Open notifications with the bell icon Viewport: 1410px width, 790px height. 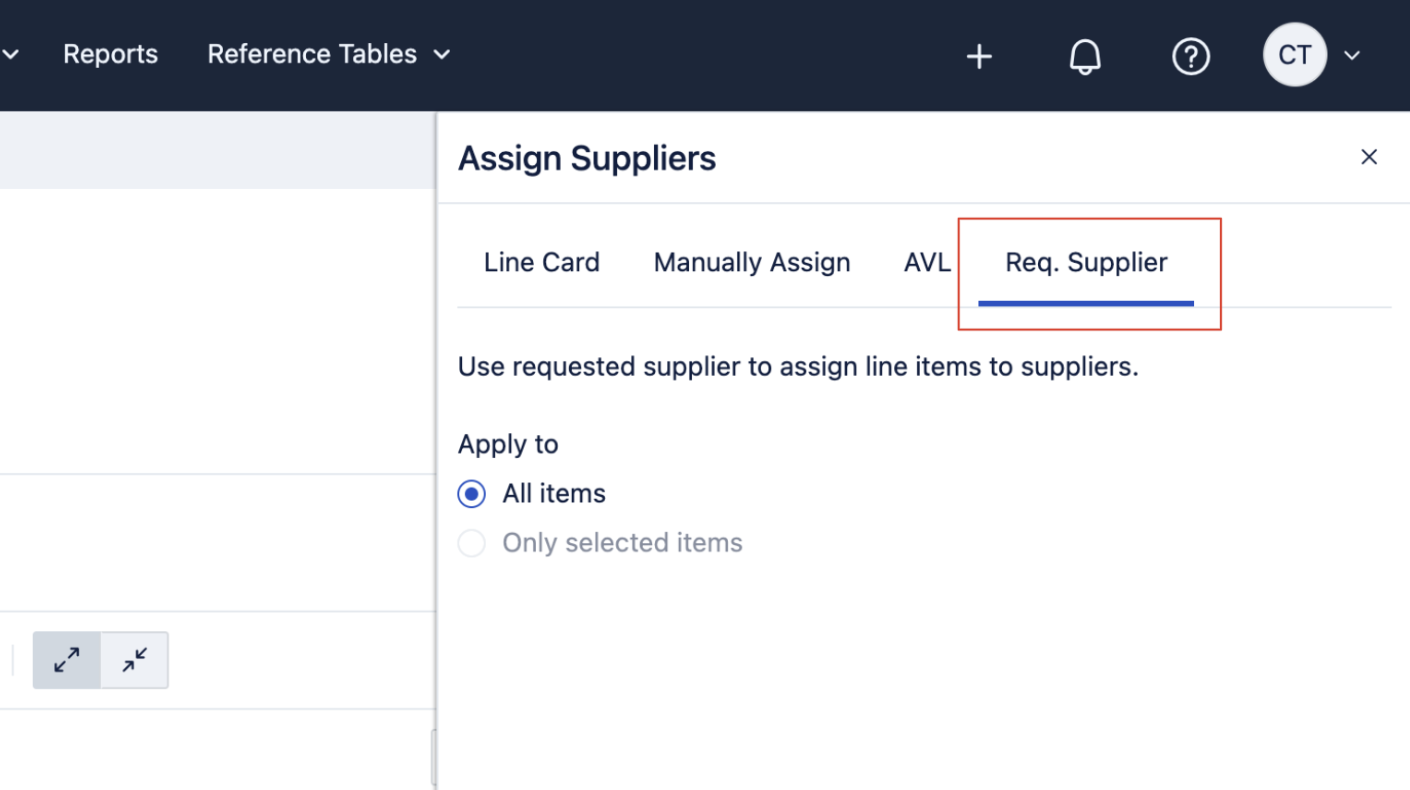click(x=1085, y=57)
